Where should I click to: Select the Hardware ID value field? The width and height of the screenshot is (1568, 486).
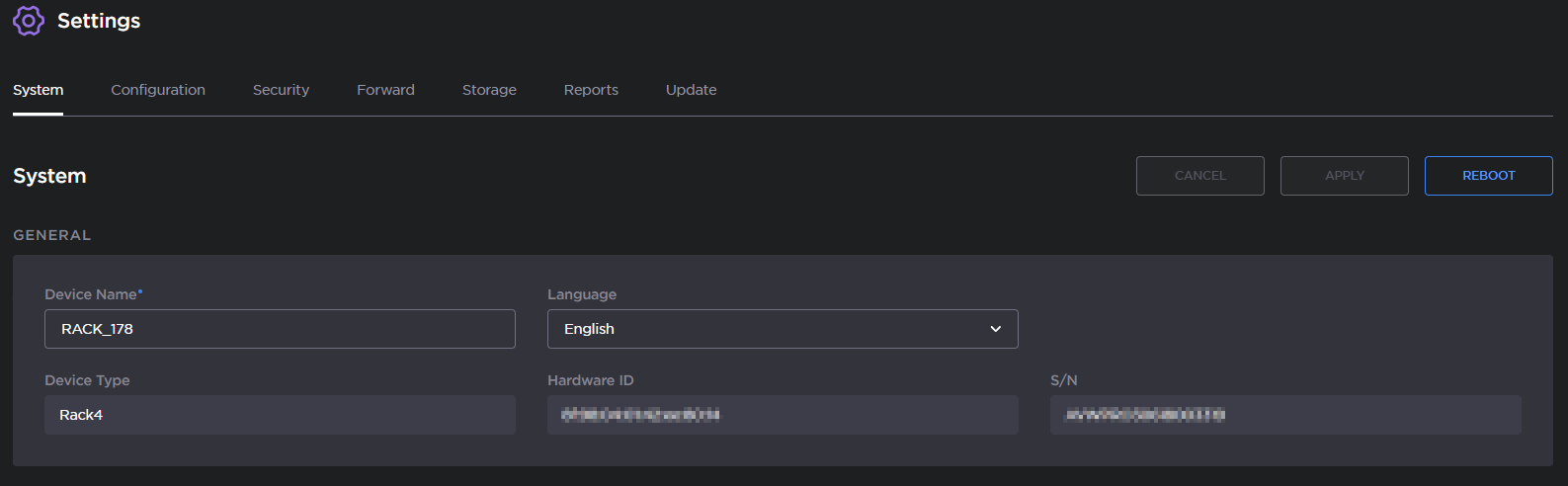pyautogui.click(x=783, y=415)
